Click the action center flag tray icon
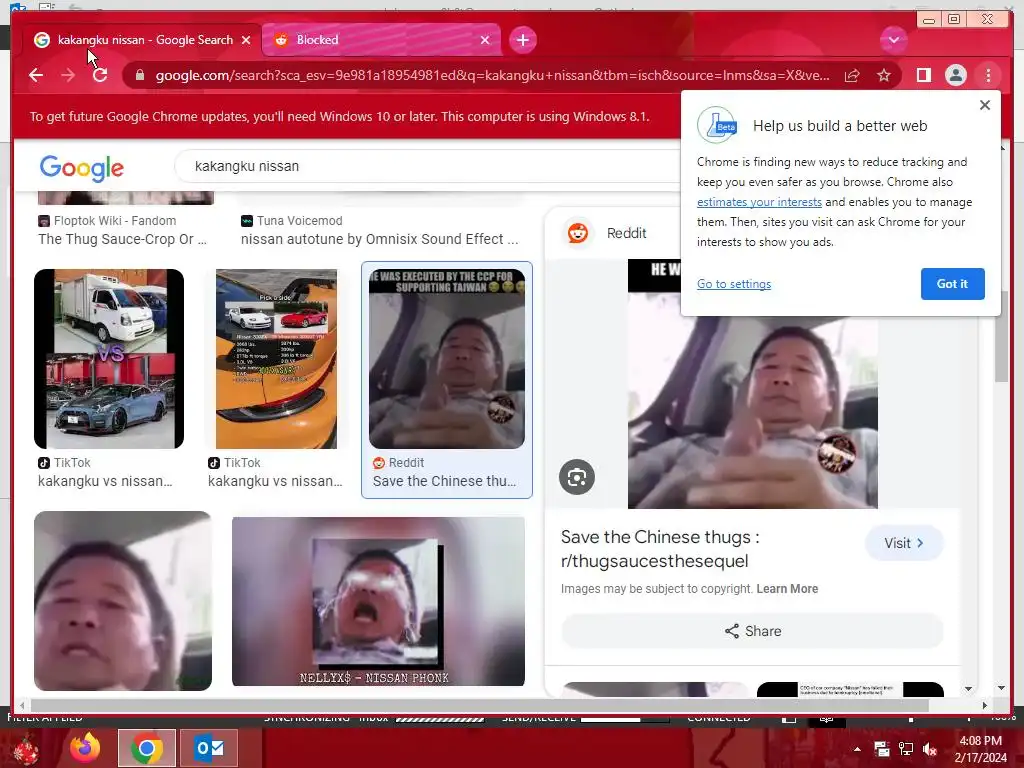This screenshot has width=1024, height=768. (x=882, y=749)
